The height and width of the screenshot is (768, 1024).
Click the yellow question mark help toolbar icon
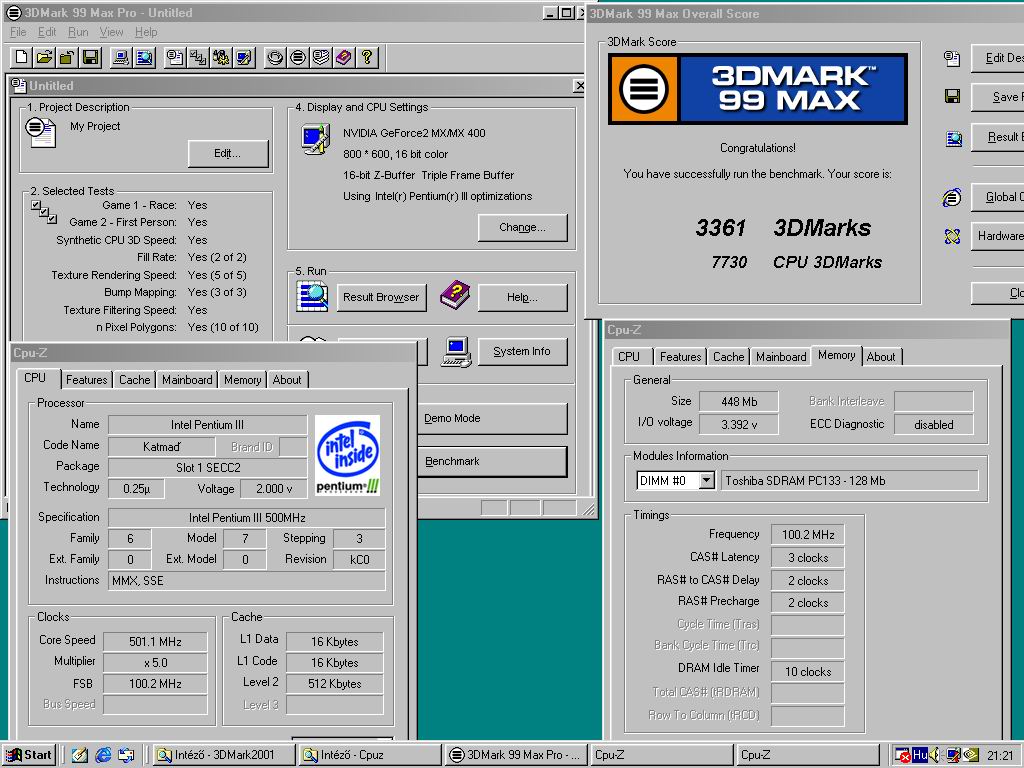367,57
